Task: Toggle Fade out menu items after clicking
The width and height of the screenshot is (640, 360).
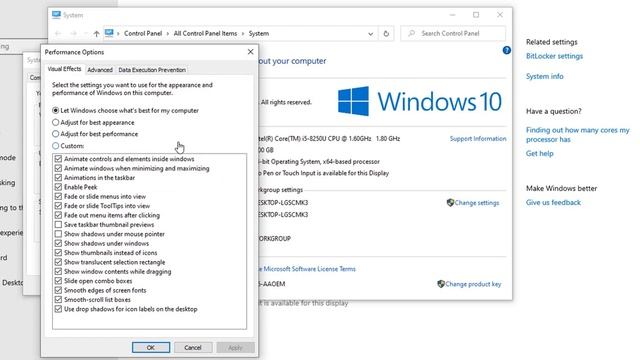Action: (x=58, y=215)
